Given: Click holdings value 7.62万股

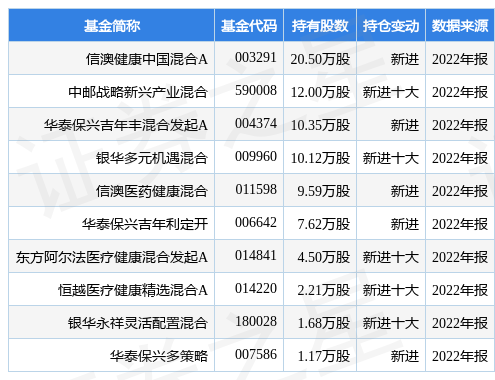Looking at the screenshot, I should pos(324,224).
